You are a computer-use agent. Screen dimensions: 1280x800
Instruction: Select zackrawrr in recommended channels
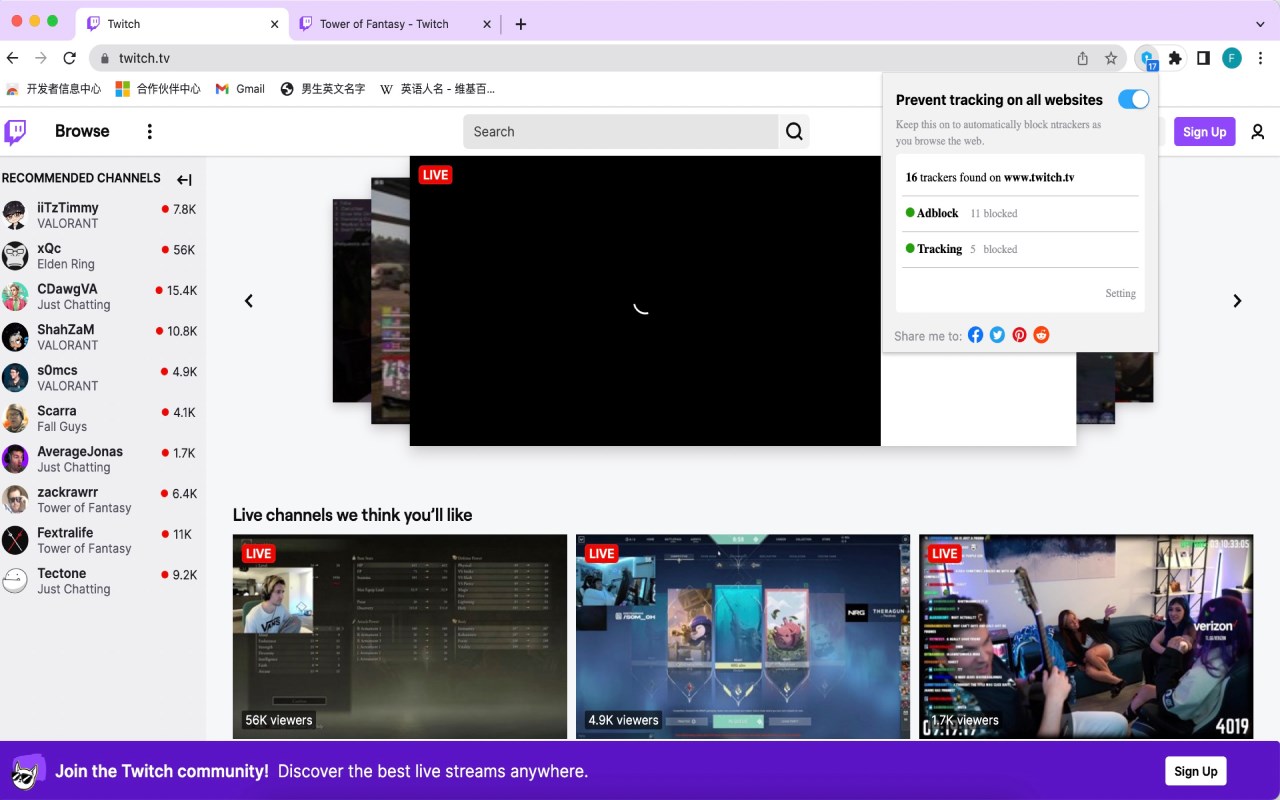(102, 500)
